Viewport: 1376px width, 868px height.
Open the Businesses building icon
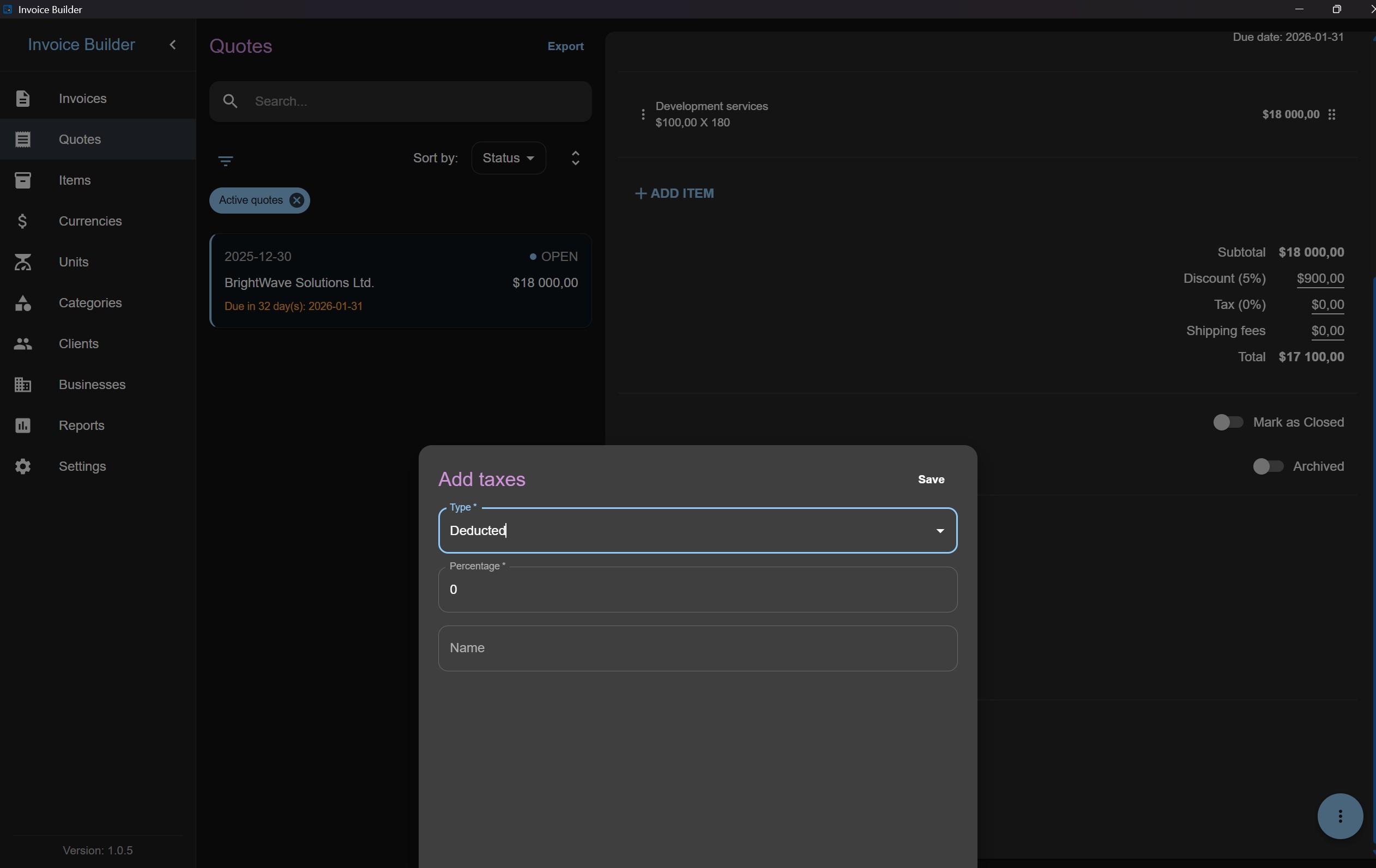tap(22, 385)
